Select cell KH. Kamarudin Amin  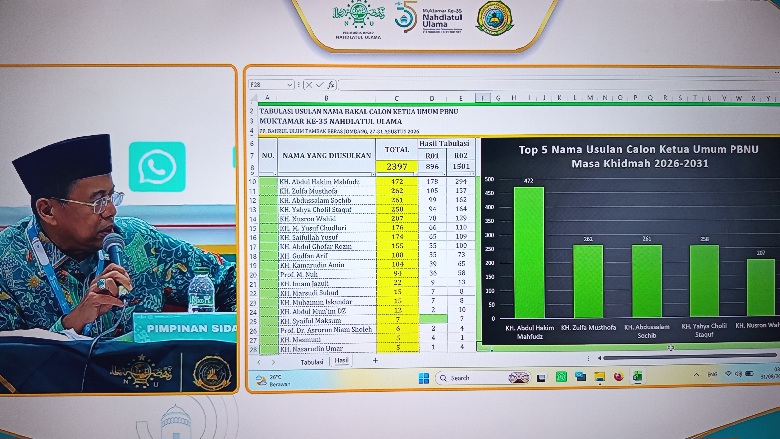click(x=326, y=265)
